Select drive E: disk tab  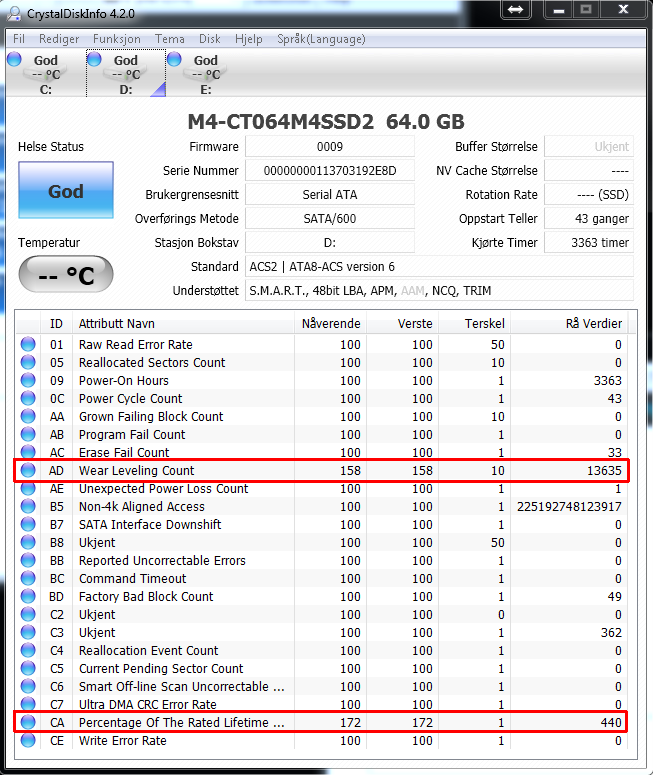(x=206, y=74)
